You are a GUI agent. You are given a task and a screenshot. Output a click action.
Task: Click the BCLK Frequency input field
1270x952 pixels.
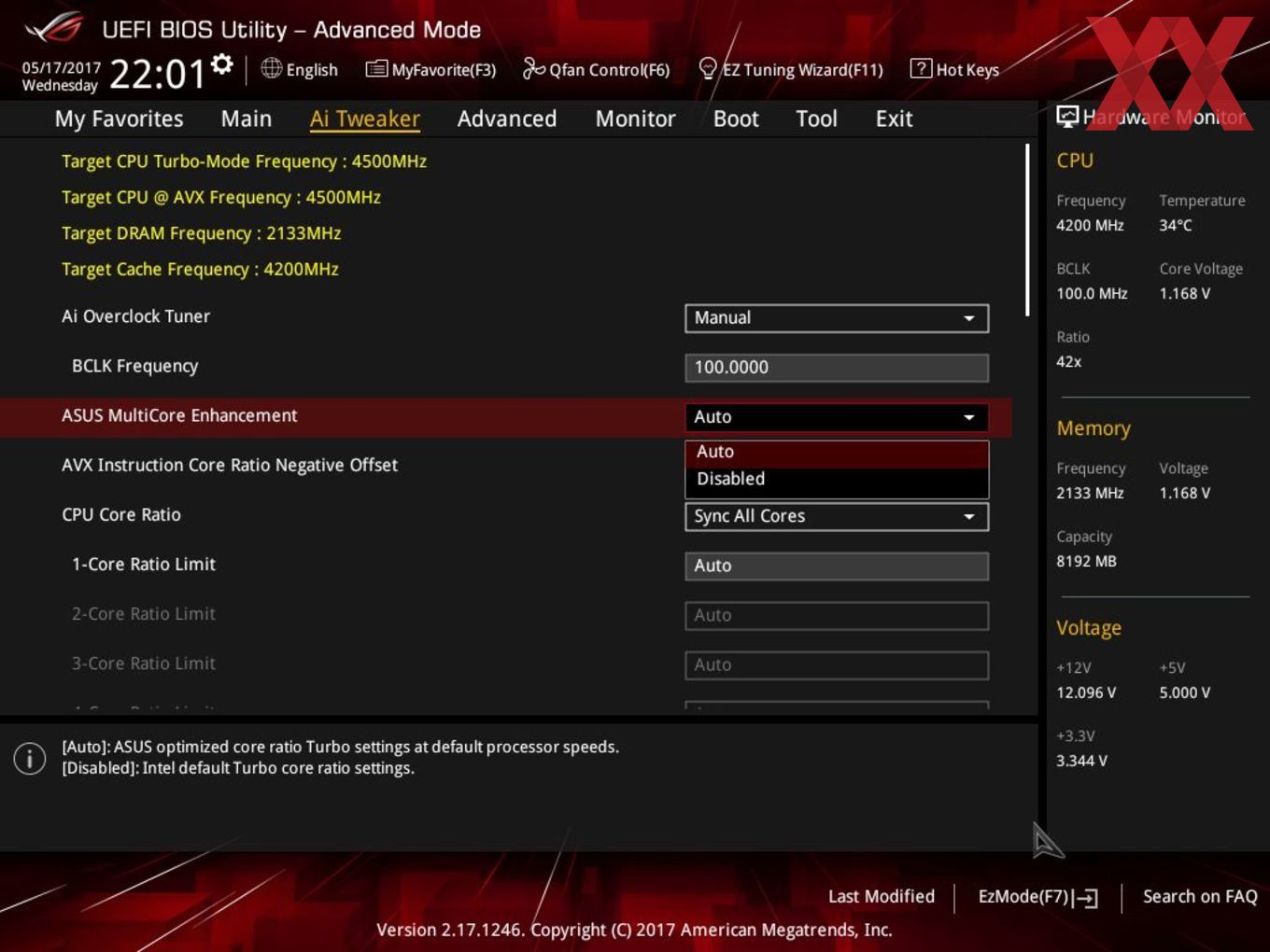(x=837, y=368)
